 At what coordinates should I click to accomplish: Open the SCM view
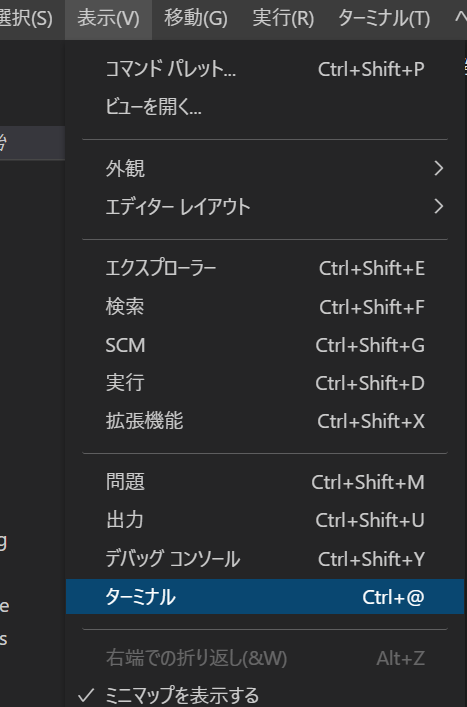(x=265, y=345)
